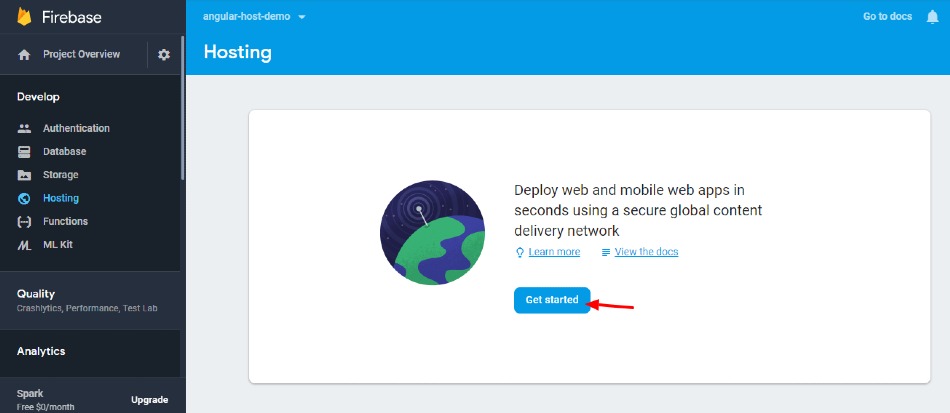The width and height of the screenshot is (950, 413).
Task: Open ML Kit section
Action: coord(58,245)
